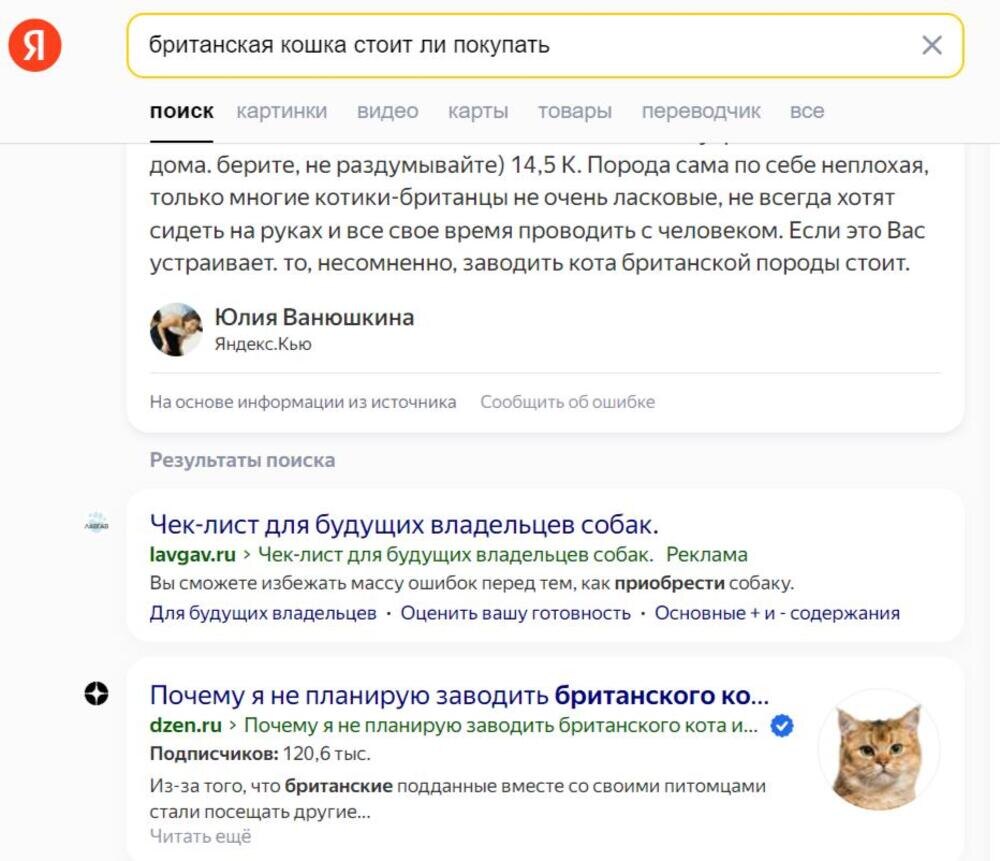Click the Яндекс.Кью source label
1000x861 pixels.
(263, 344)
